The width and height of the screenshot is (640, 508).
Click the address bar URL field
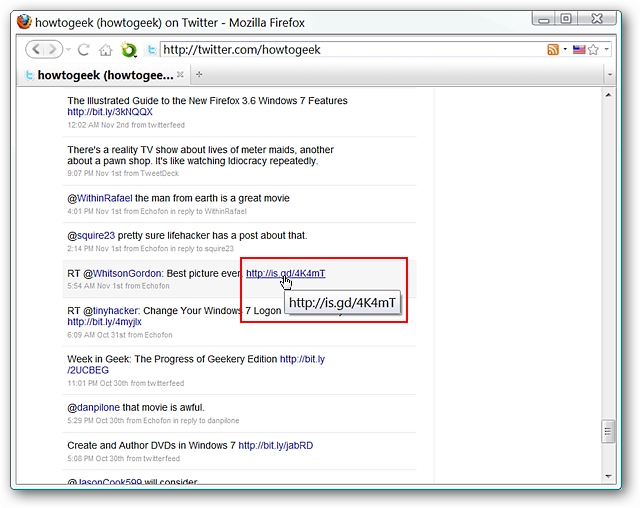(351, 50)
